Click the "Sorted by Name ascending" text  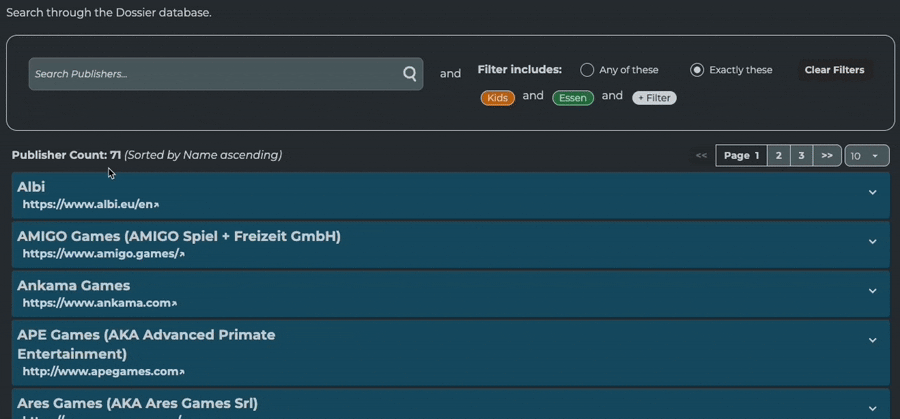click(203, 155)
